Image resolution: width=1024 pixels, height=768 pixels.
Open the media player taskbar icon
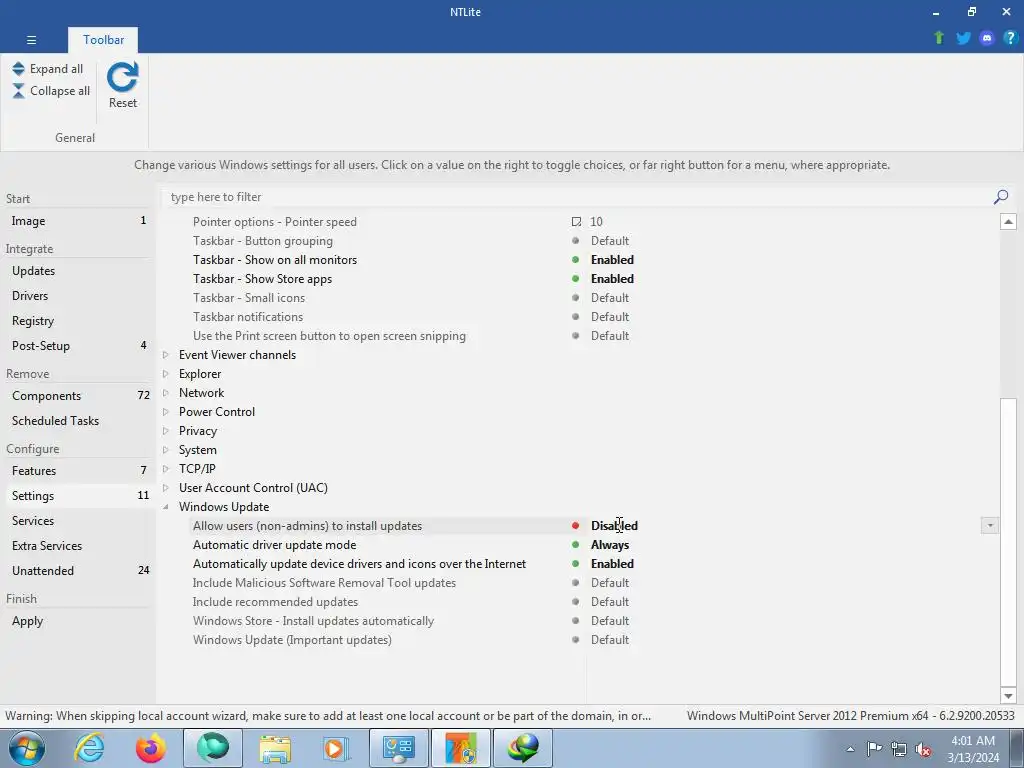pos(336,748)
